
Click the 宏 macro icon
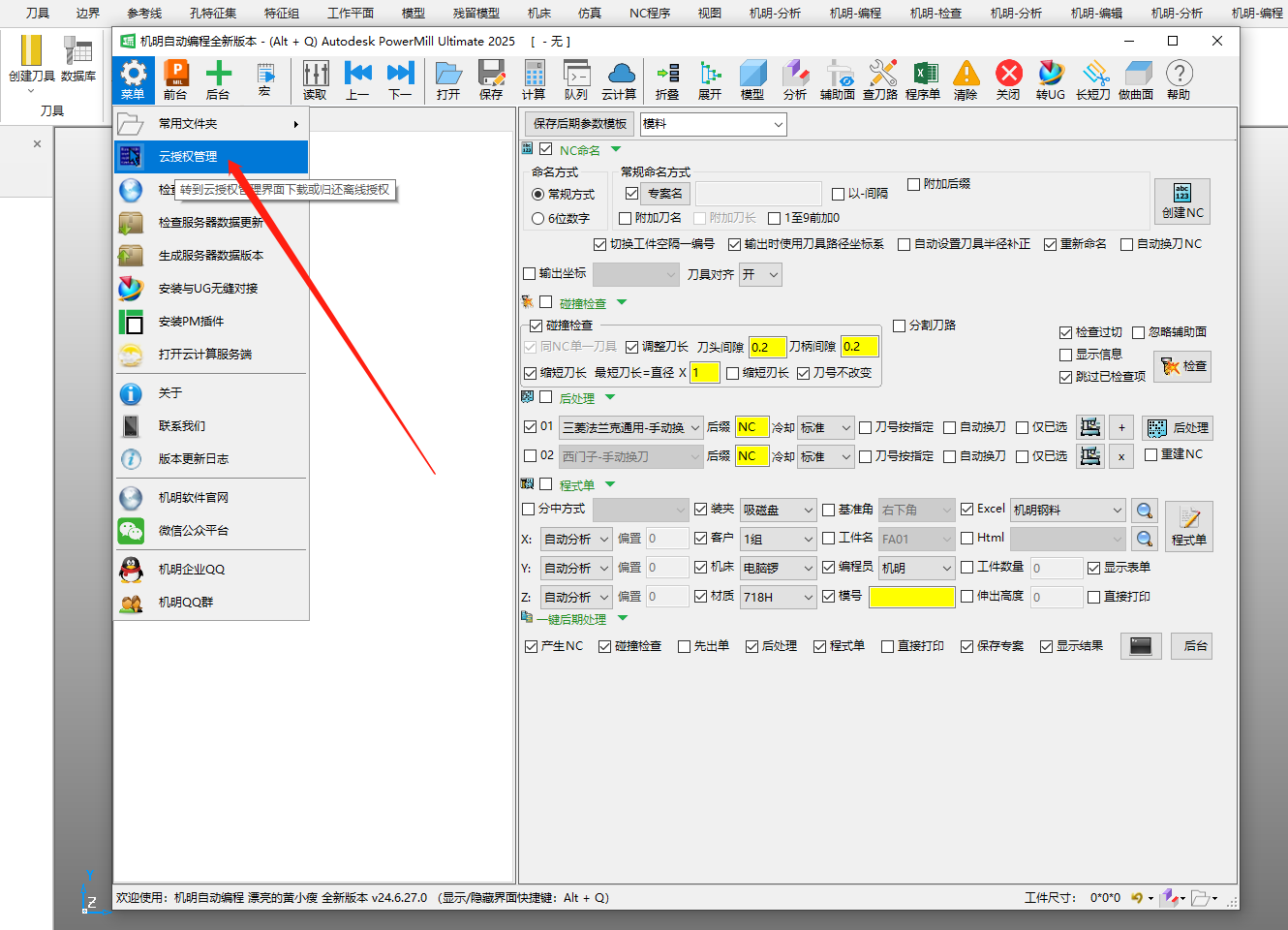click(x=264, y=79)
